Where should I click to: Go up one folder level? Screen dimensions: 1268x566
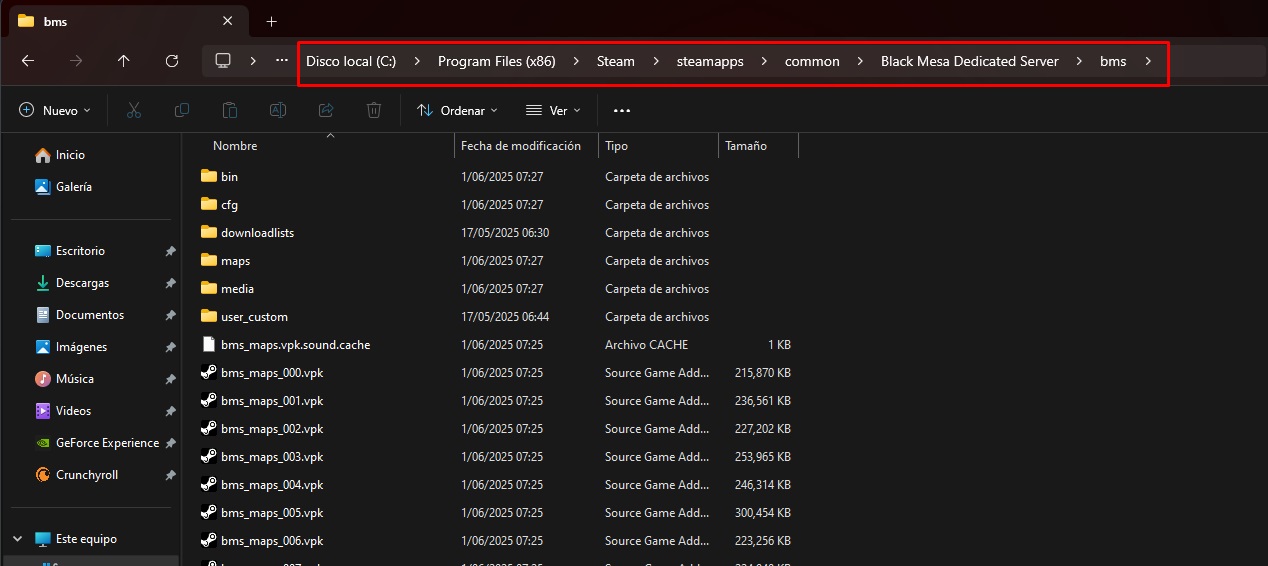click(124, 61)
